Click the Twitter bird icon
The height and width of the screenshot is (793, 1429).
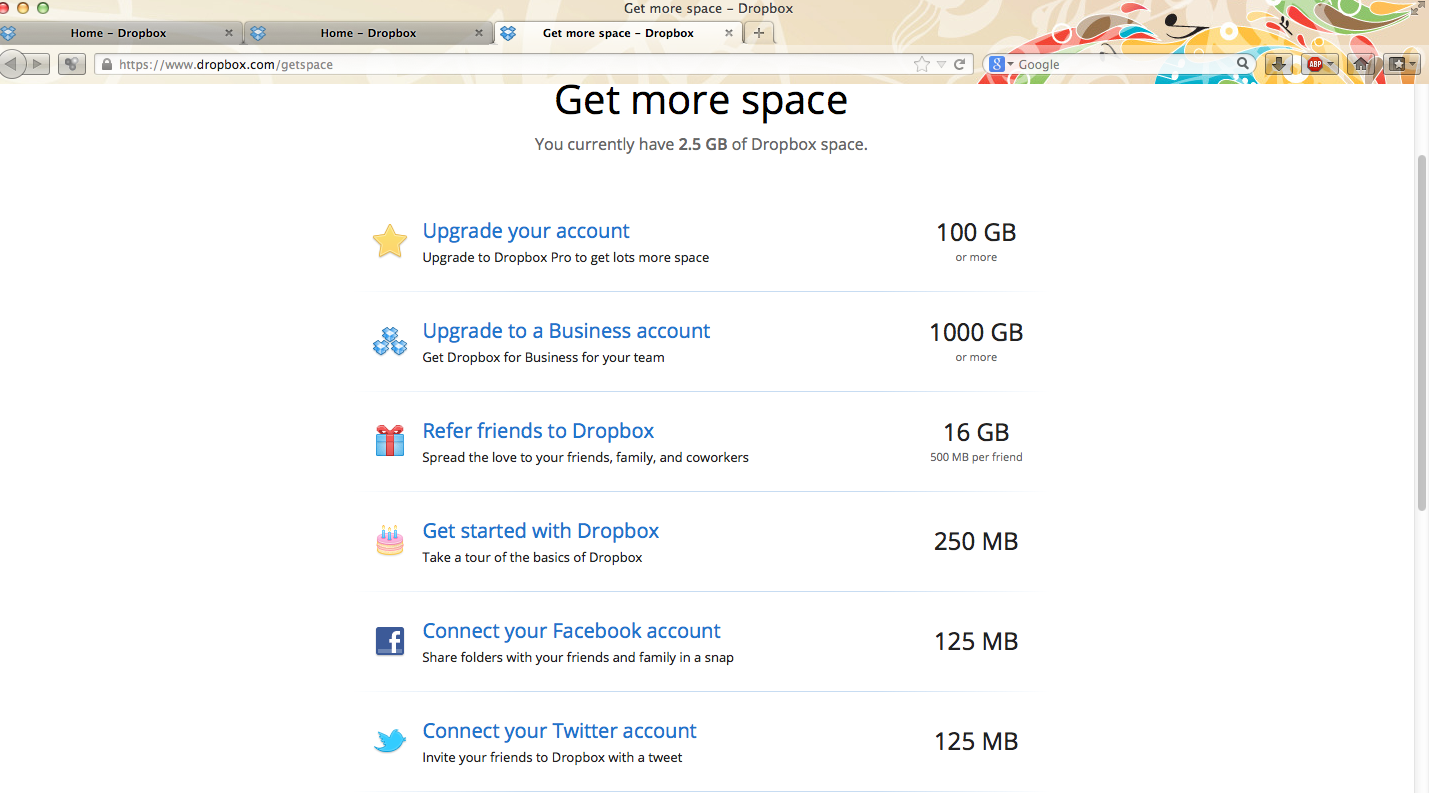point(389,741)
